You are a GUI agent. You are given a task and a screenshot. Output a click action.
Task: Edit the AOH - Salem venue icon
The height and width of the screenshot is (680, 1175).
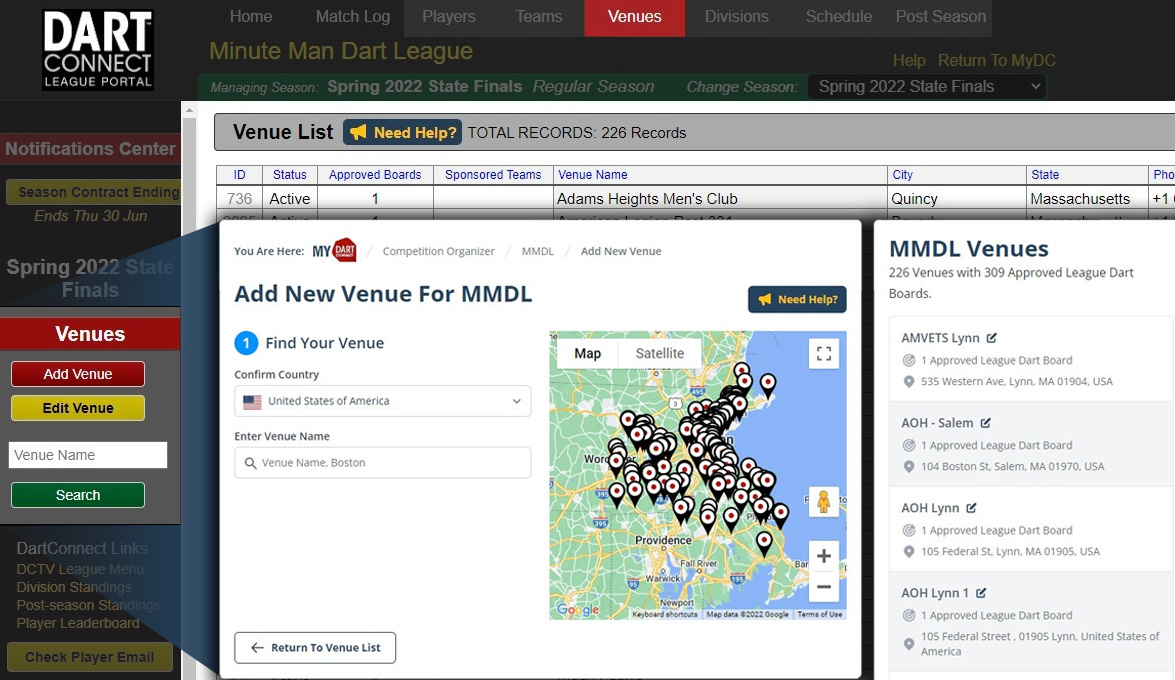tap(985, 423)
